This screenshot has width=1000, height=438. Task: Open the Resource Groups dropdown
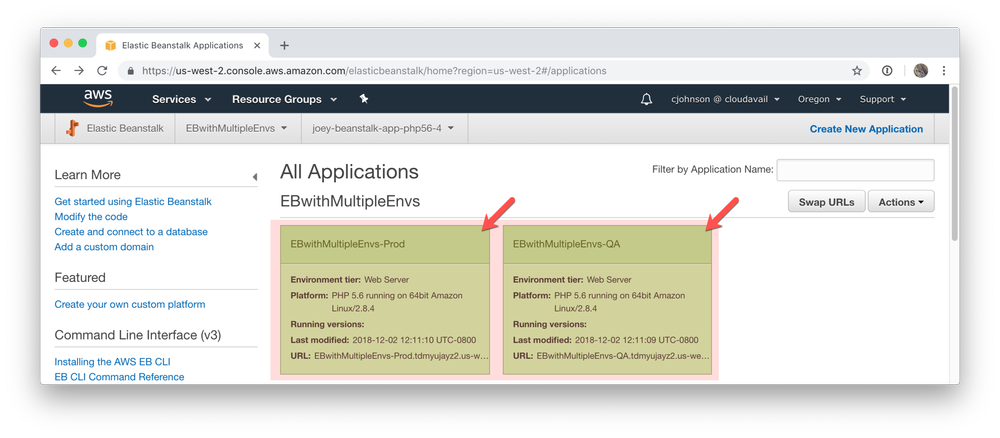click(285, 99)
